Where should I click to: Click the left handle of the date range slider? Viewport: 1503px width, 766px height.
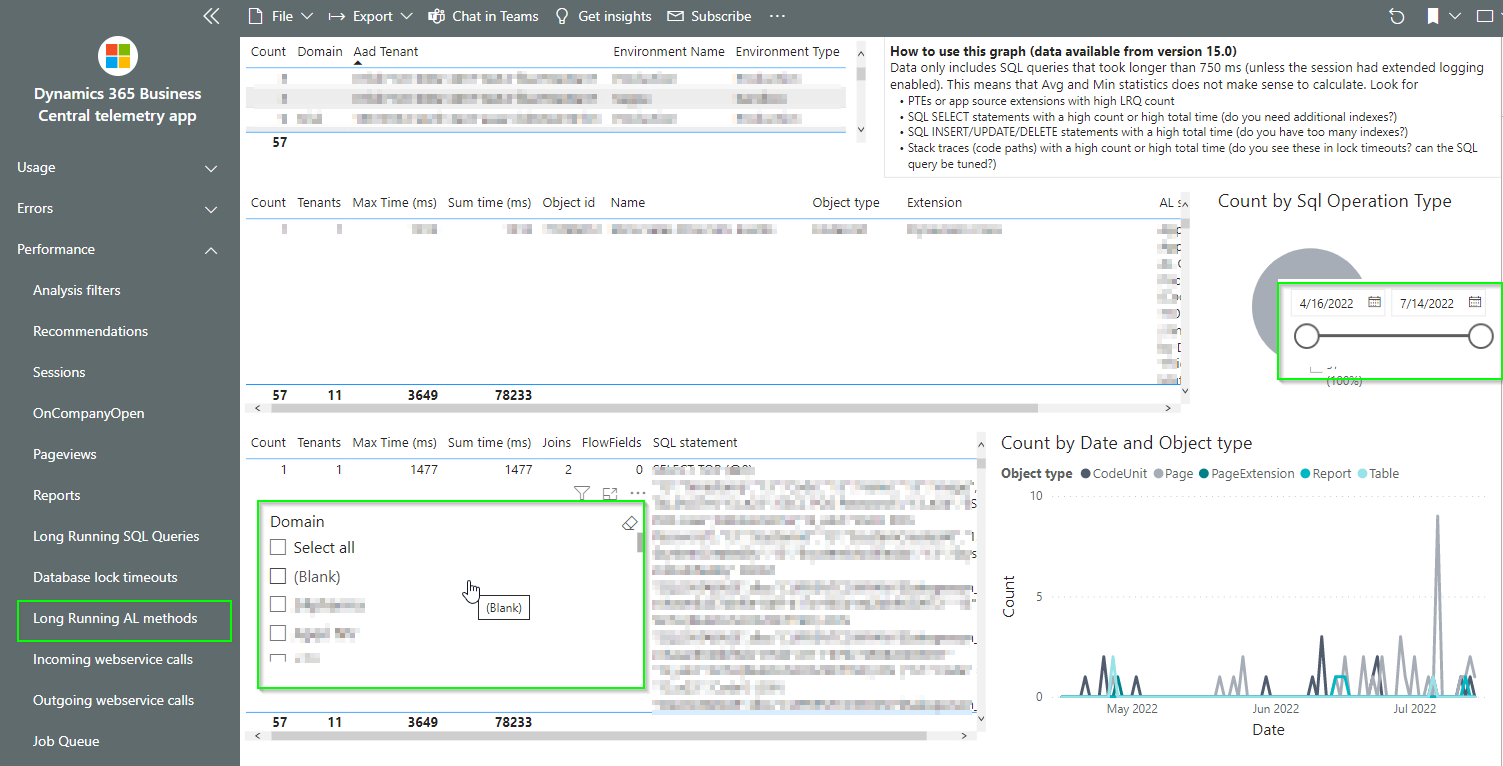pyautogui.click(x=1307, y=336)
